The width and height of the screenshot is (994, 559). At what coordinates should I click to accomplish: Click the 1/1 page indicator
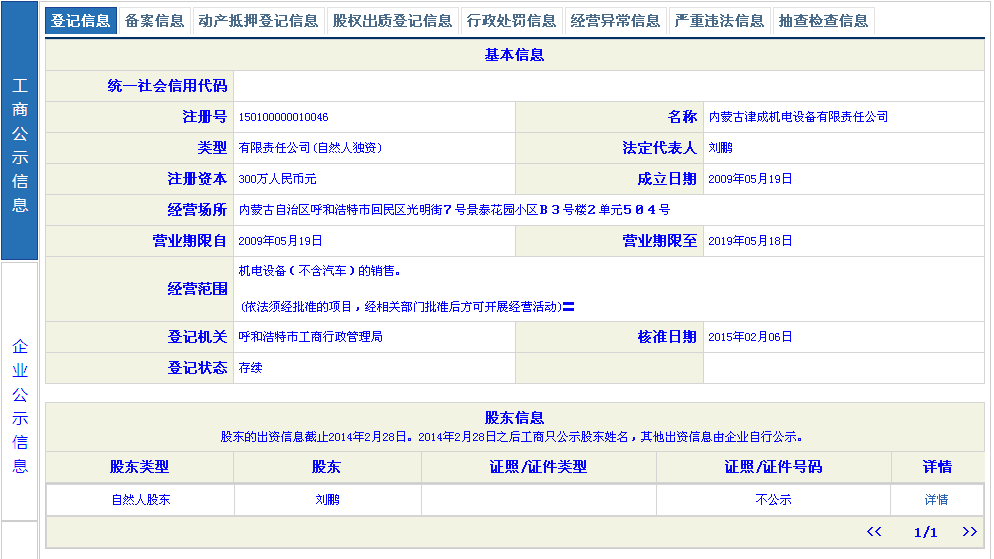tap(925, 532)
